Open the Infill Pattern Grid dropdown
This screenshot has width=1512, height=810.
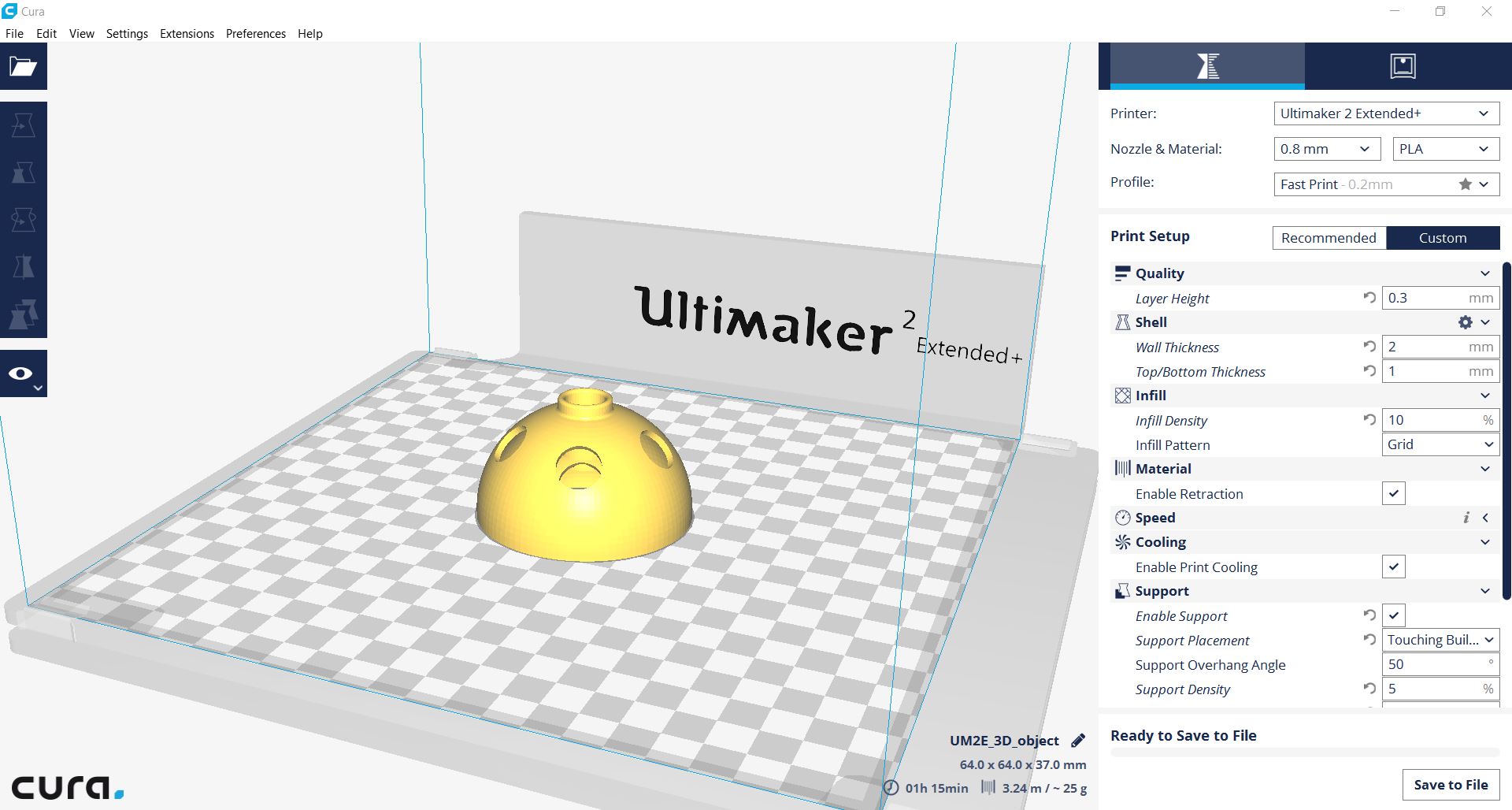click(x=1440, y=444)
